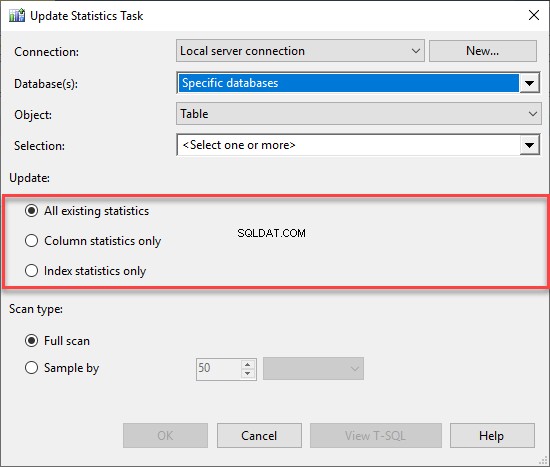Open the sample unit dropdown
The image size is (550, 467).
pos(313,368)
